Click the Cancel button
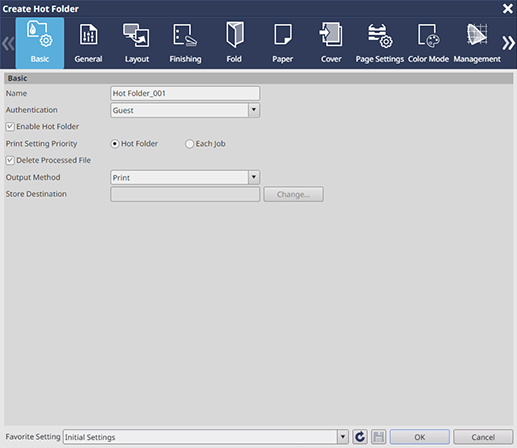 [x=483, y=437]
